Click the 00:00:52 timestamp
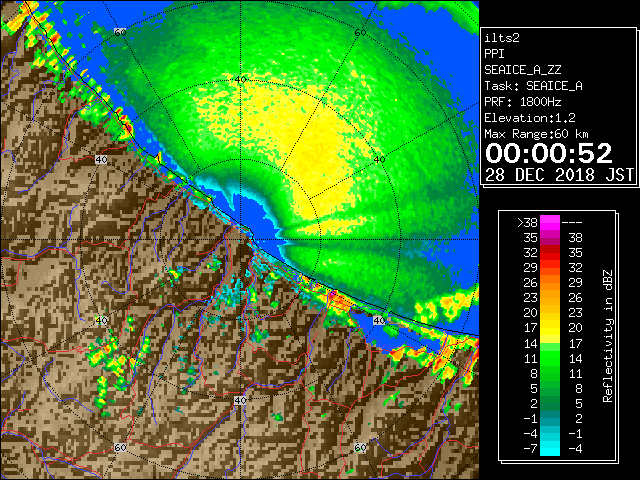 (549, 153)
